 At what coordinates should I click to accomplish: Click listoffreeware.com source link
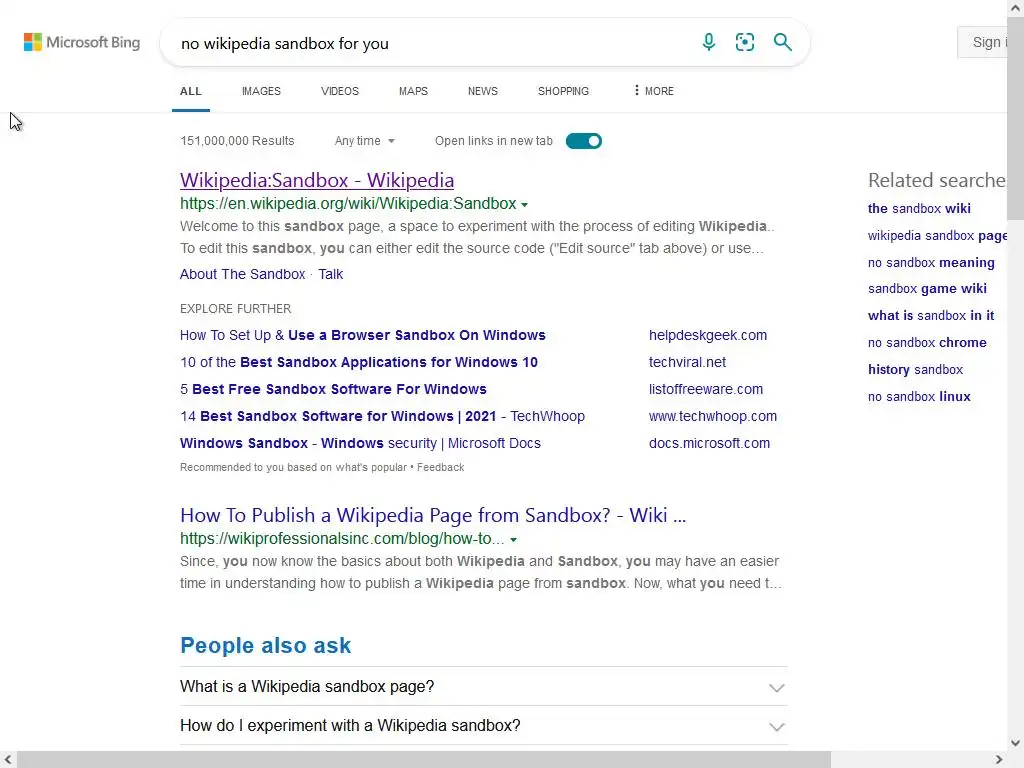pos(705,389)
